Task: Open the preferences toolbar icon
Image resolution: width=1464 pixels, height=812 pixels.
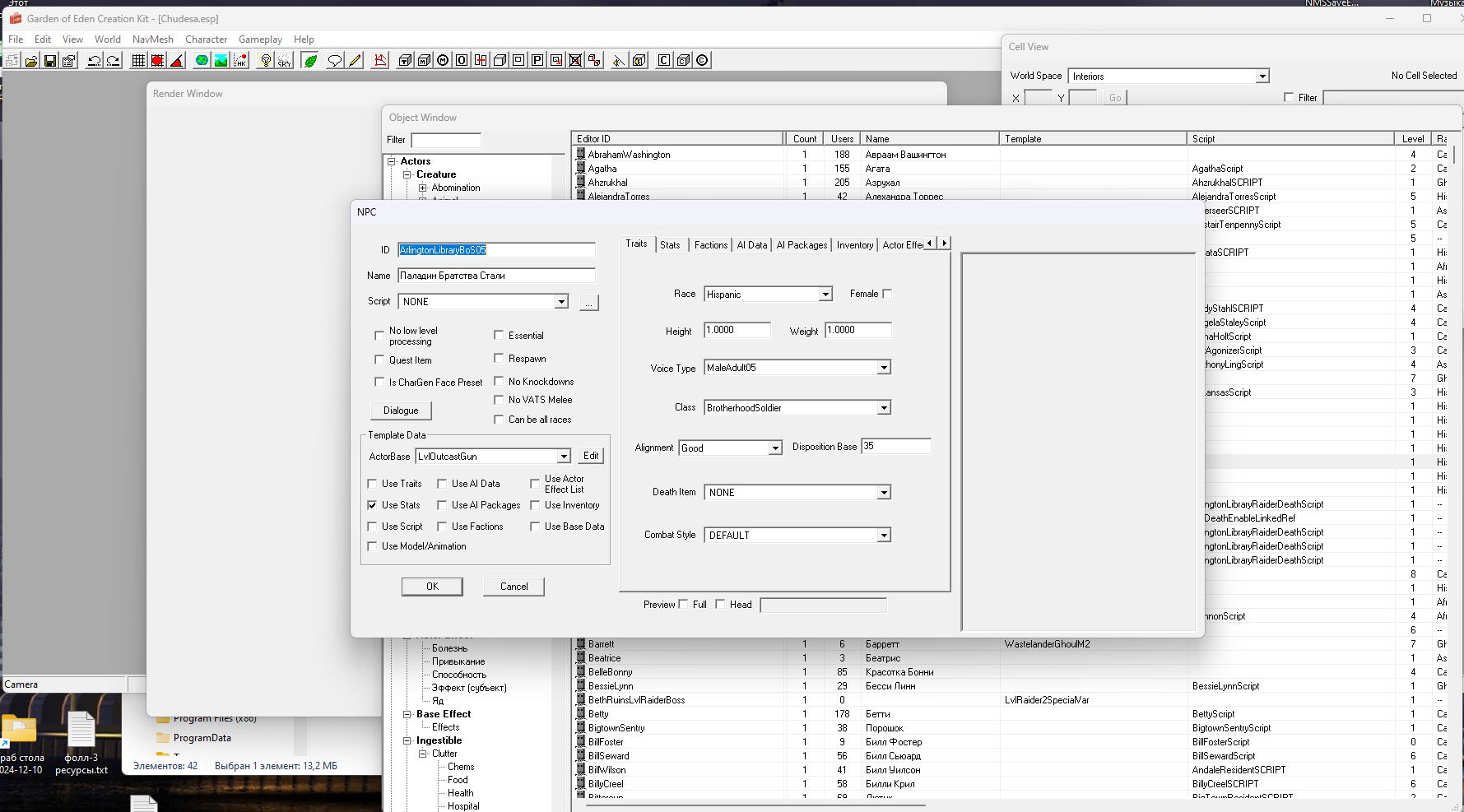Action: (x=69, y=60)
